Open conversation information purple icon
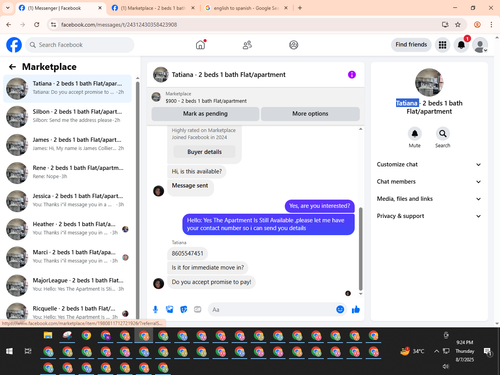This screenshot has height=375, width=500. [x=352, y=75]
